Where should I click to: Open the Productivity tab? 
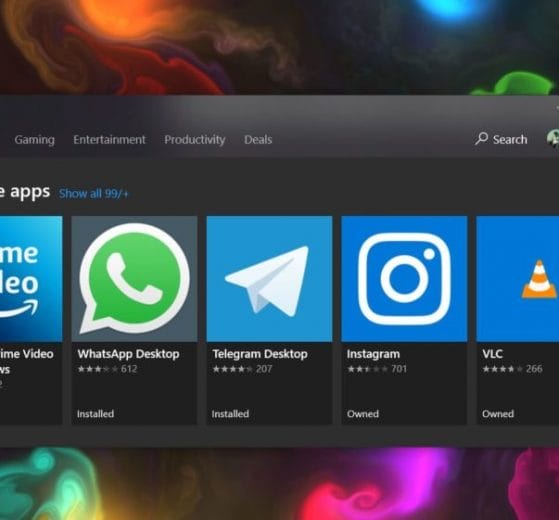[195, 139]
